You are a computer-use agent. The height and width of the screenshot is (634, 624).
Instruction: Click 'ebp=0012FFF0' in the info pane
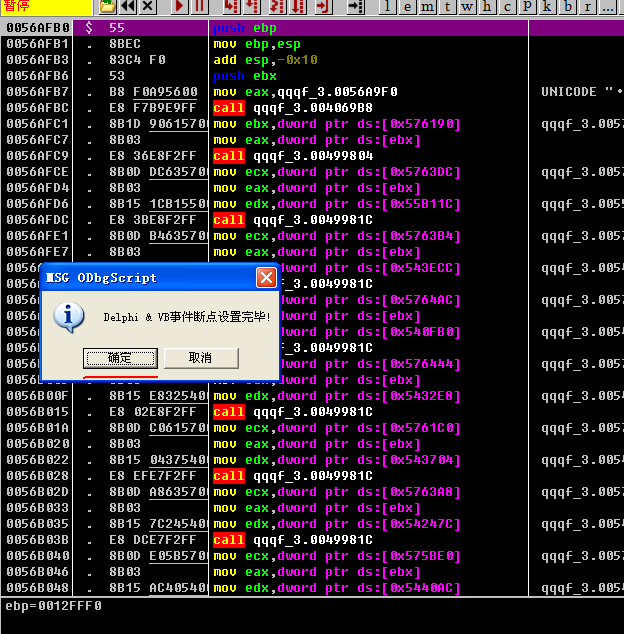53,606
